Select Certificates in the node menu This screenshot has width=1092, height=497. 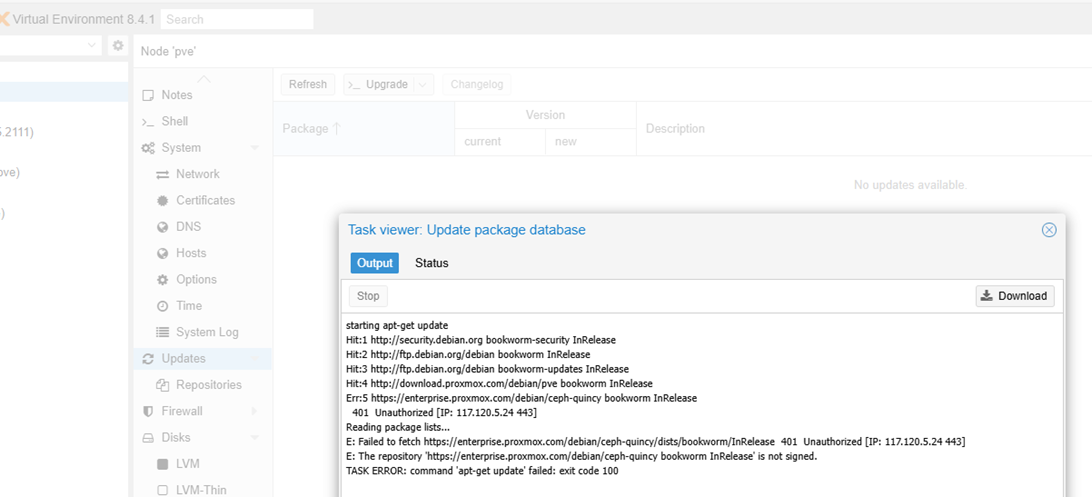point(205,200)
